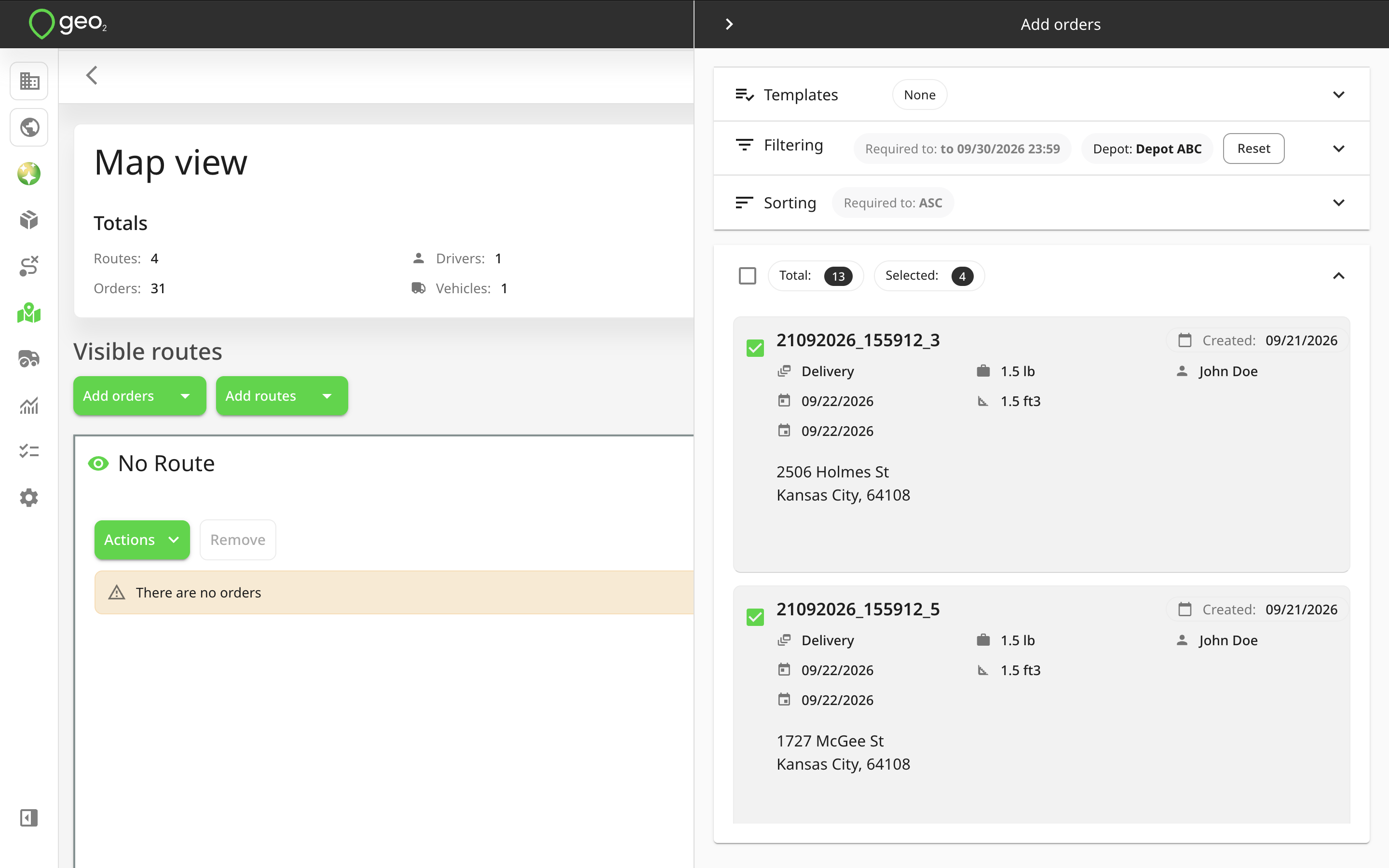This screenshot has width=1389, height=868.
Task: Open the company building icon in sidebar
Action: (x=29, y=81)
